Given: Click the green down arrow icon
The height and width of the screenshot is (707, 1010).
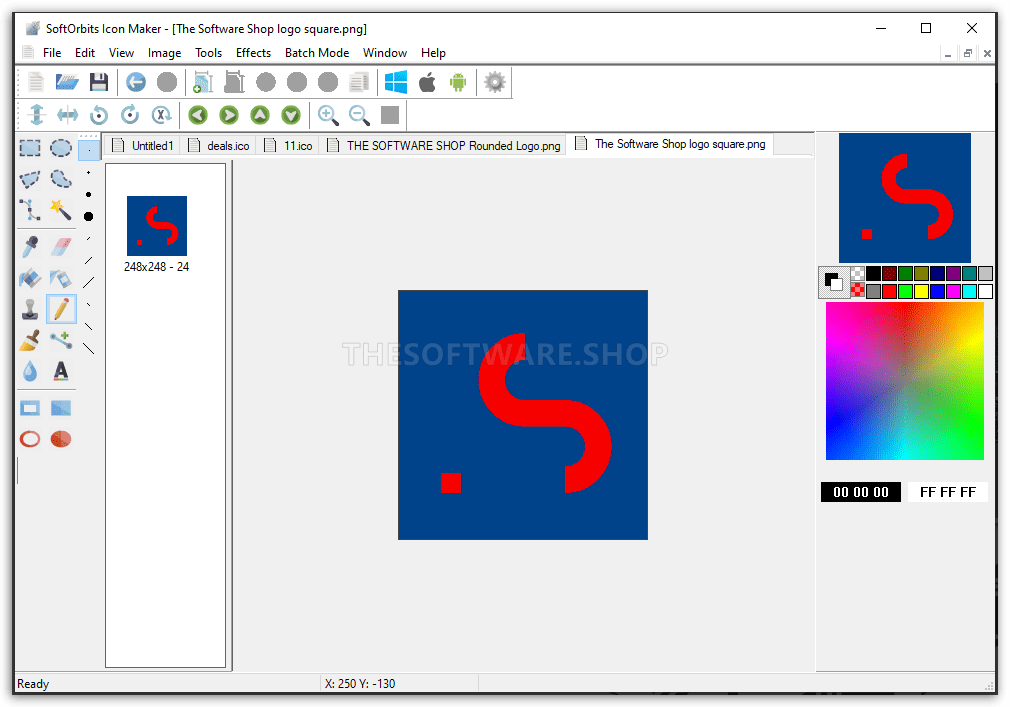Looking at the screenshot, I should click(291, 115).
